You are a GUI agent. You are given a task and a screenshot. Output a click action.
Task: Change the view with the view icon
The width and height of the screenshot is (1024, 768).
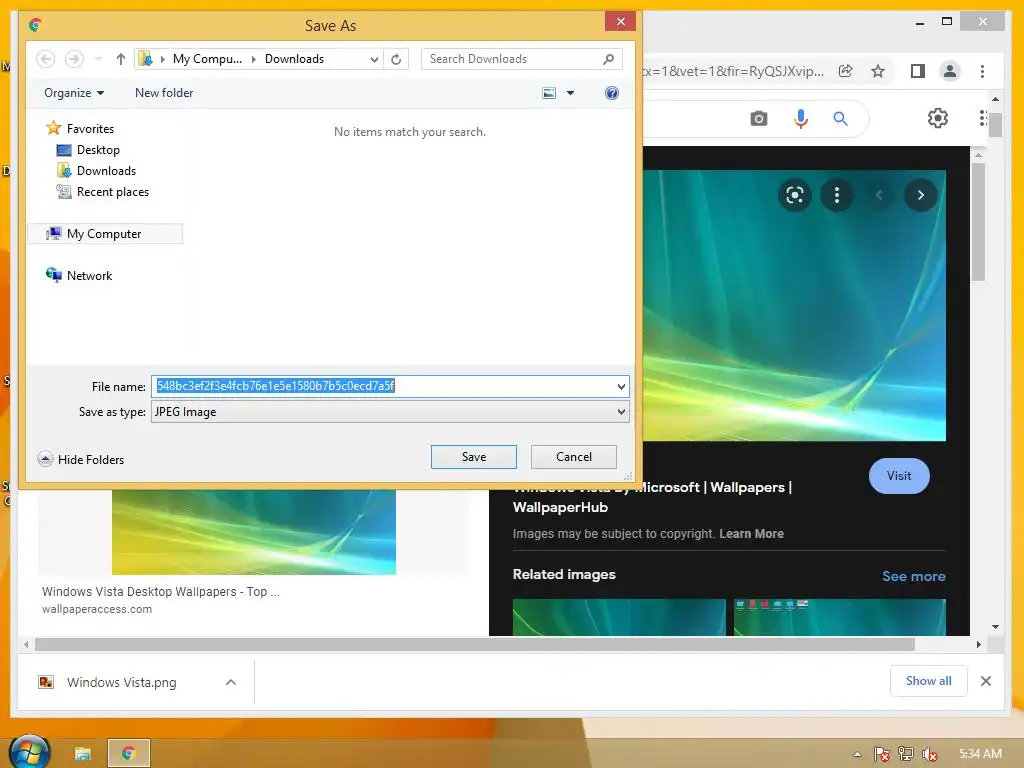click(x=549, y=93)
